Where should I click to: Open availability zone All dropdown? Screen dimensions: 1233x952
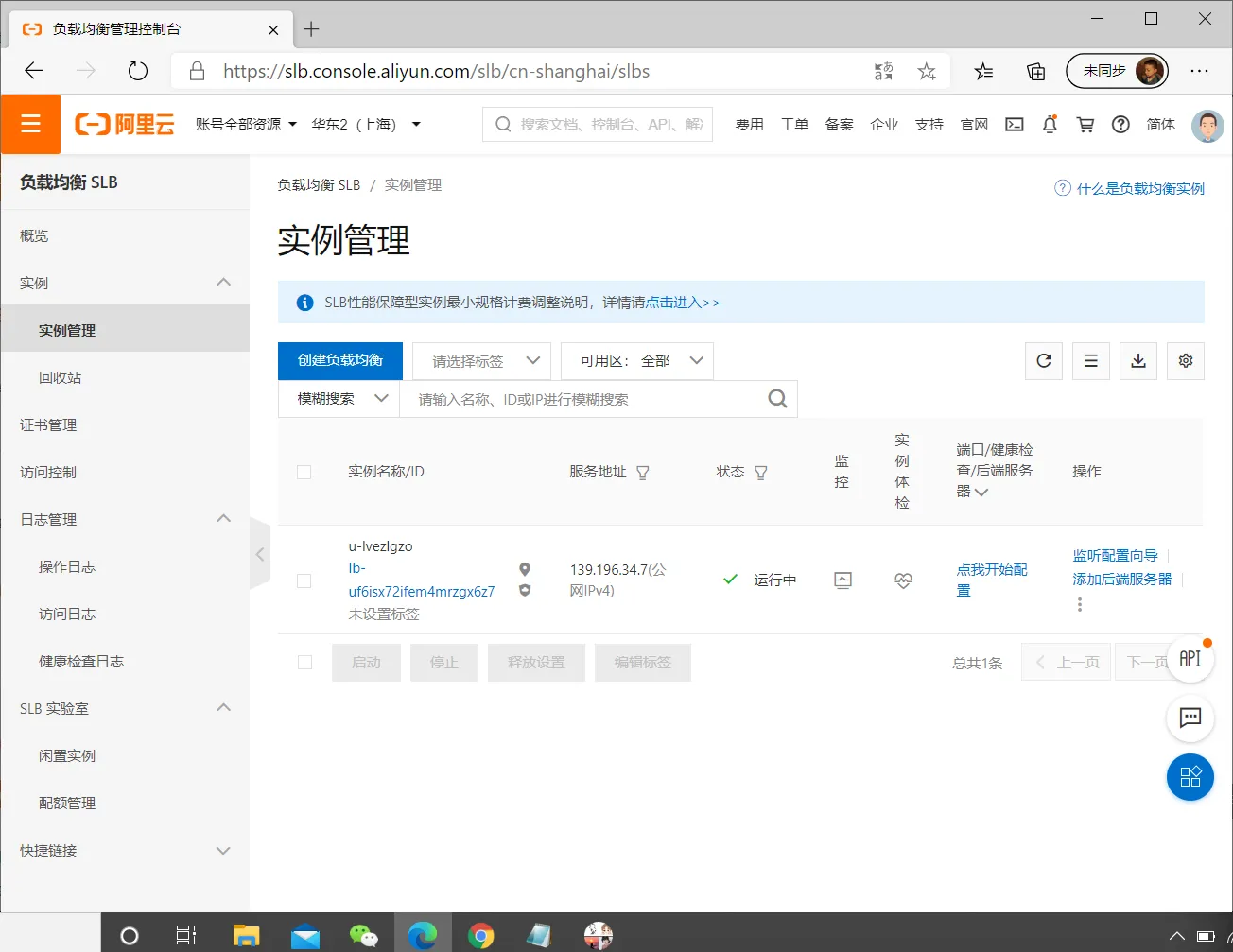click(x=637, y=361)
